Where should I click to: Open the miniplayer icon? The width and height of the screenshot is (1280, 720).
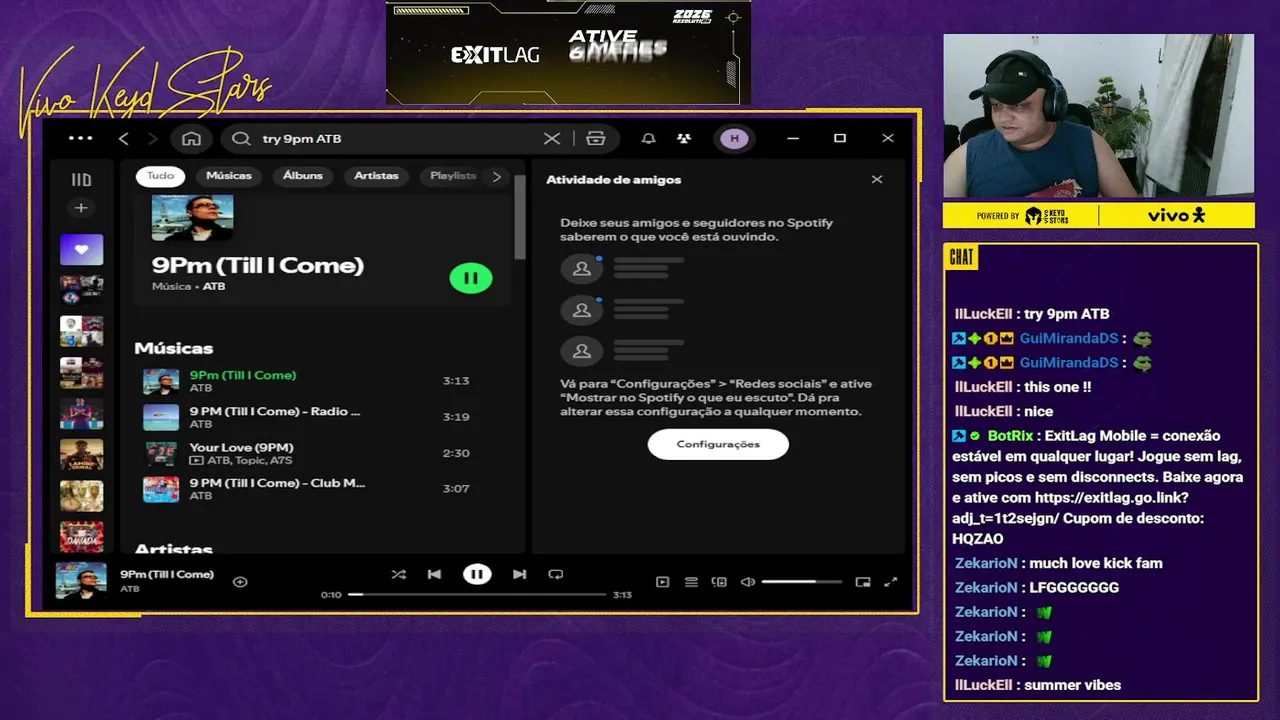pyautogui.click(x=863, y=582)
